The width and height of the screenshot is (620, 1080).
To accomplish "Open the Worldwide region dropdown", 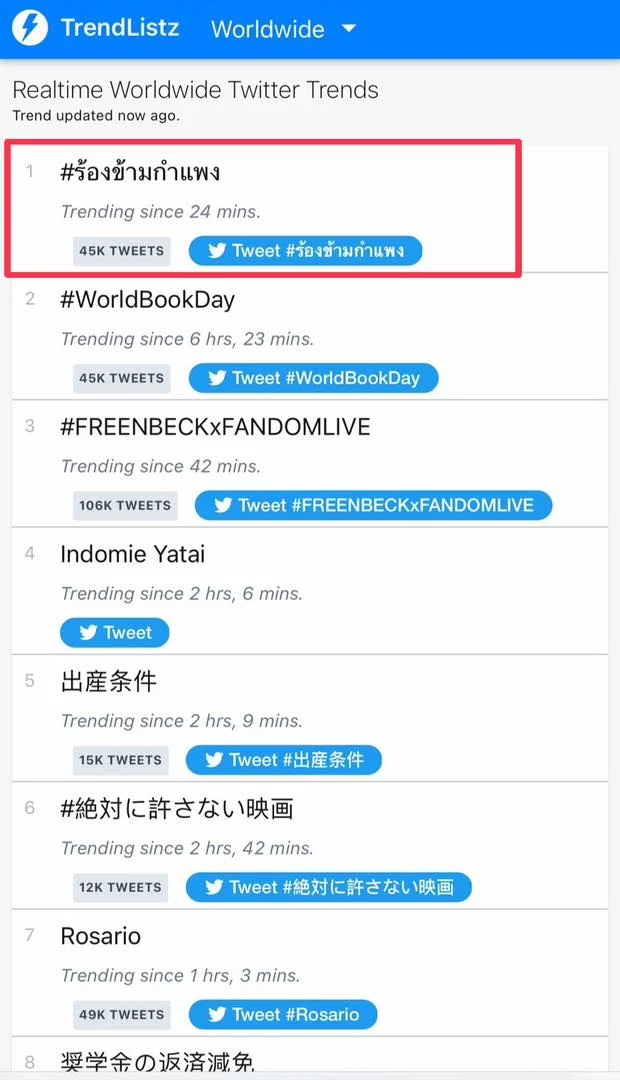I will [283, 29].
